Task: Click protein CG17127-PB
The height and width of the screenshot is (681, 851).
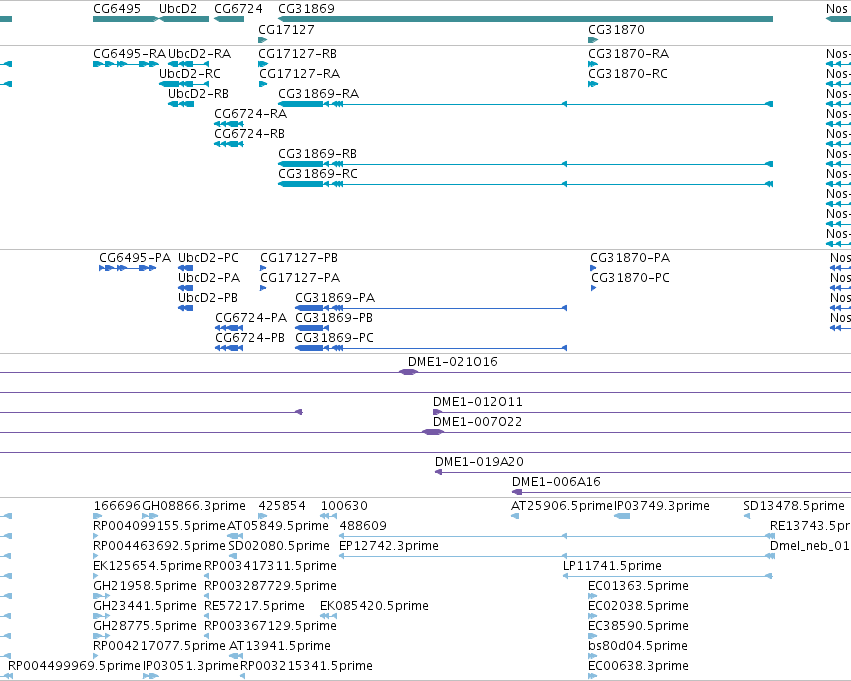Action: pos(299,258)
